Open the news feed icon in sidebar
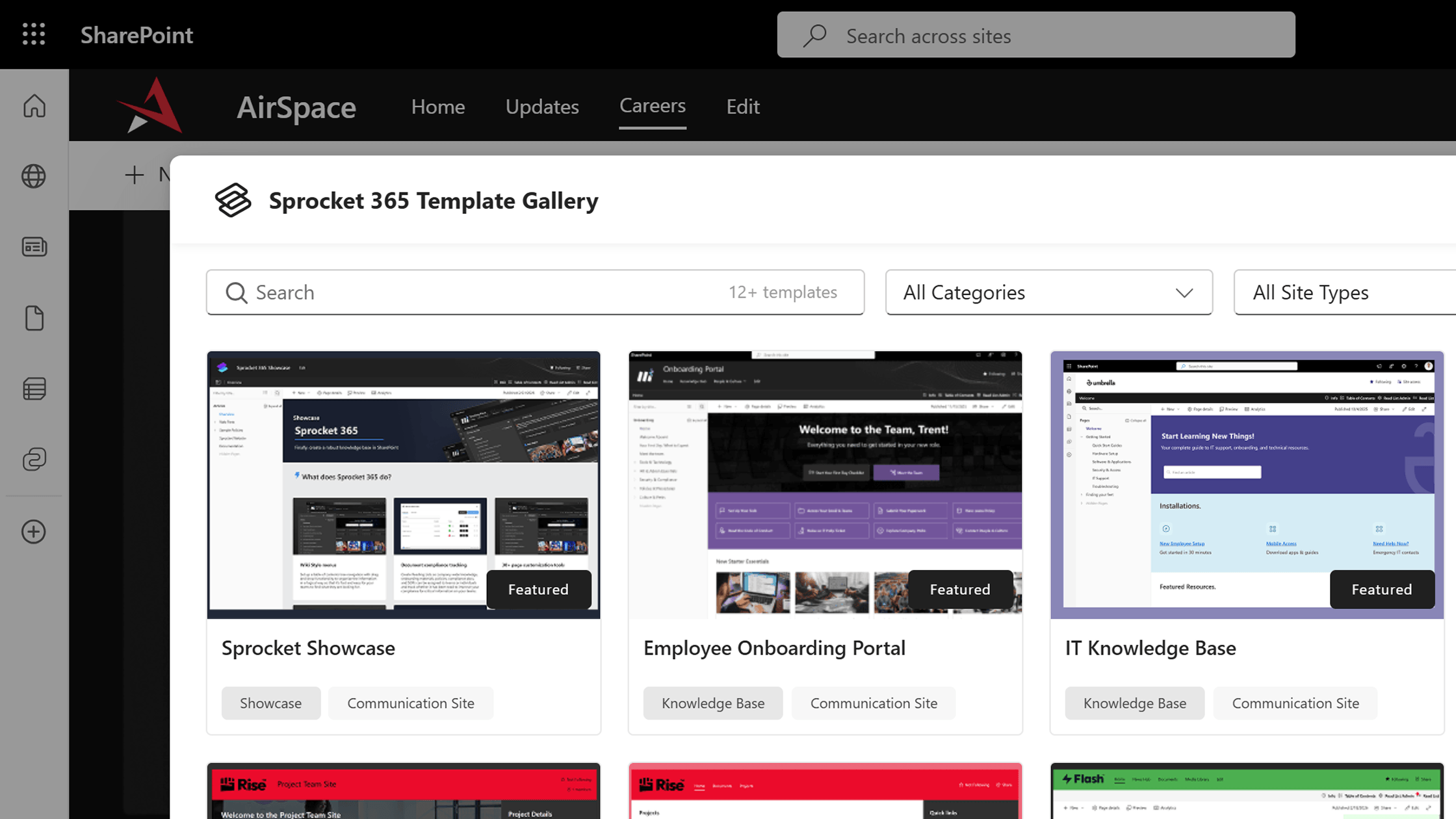The image size is (1456, 819). [34, 247]
